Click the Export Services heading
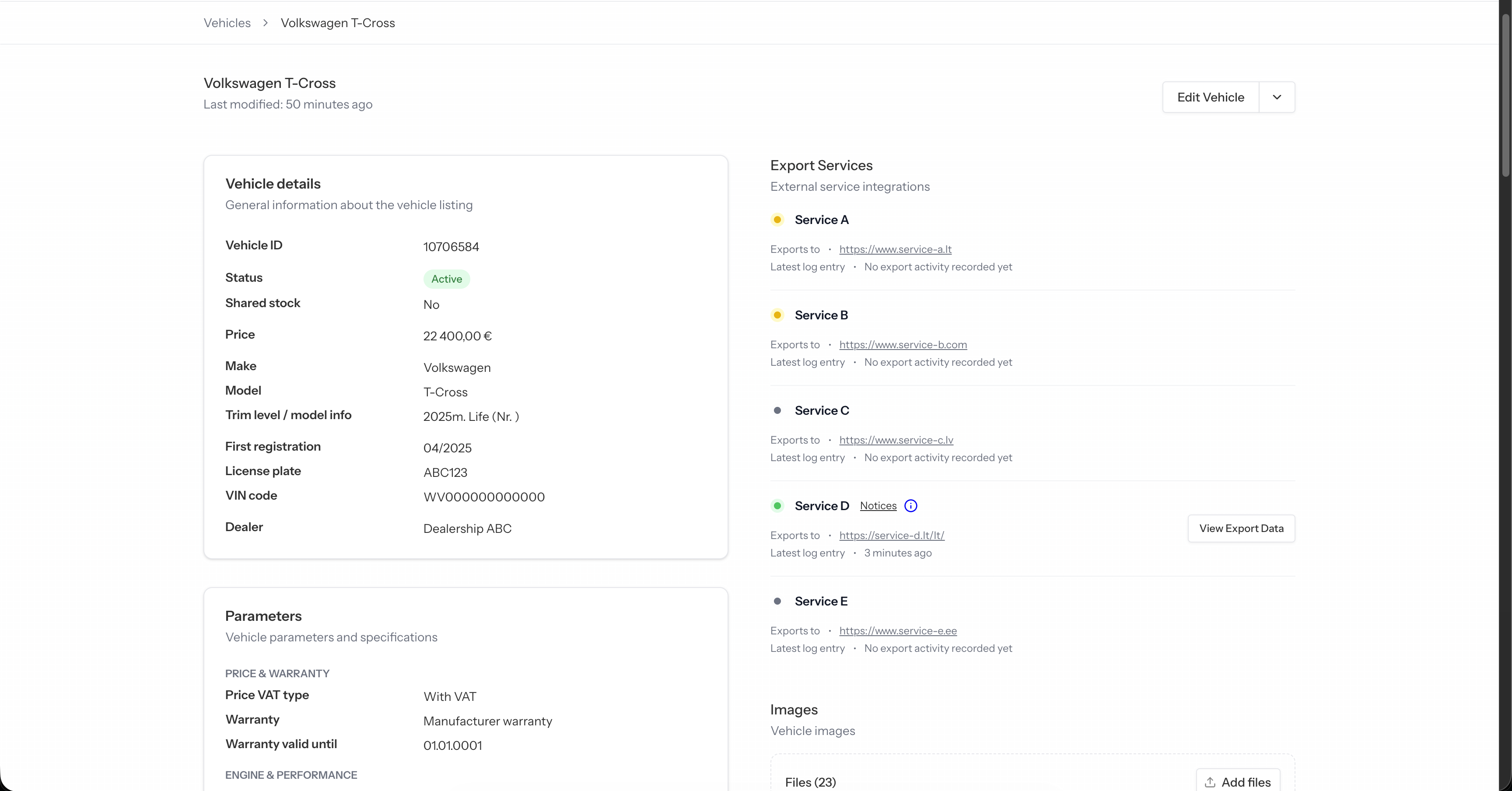This screenshot has height=791, width=1512. 821,165
